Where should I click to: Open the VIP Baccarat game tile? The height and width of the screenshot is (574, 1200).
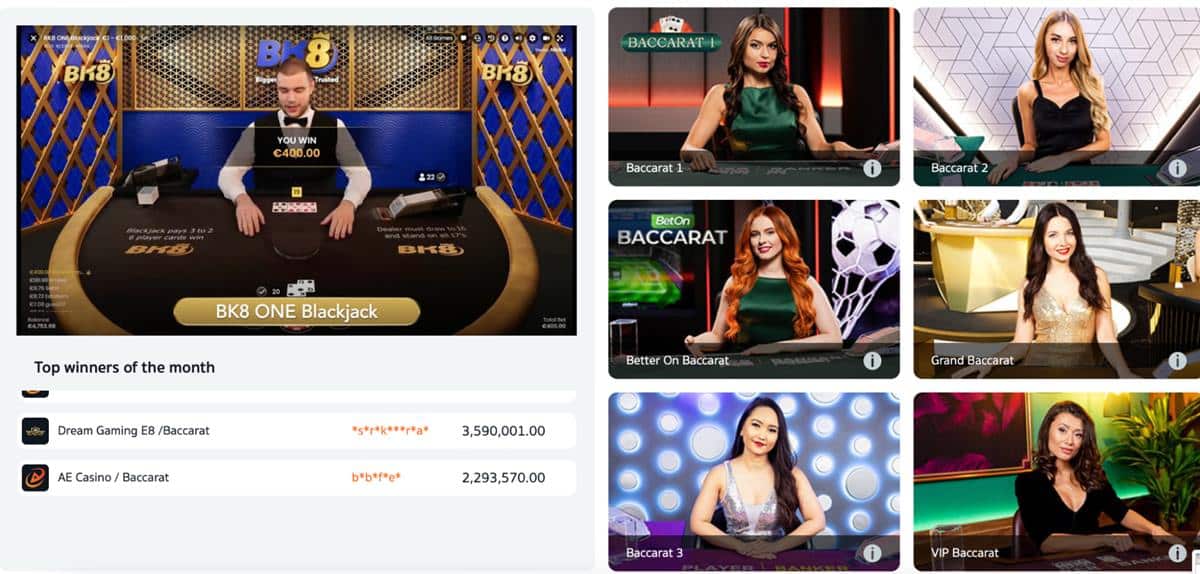(x=1057, y=481)
